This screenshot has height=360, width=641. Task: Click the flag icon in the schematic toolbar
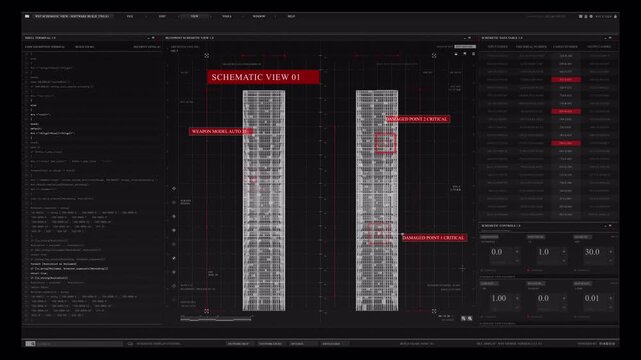tap(465, 54)
